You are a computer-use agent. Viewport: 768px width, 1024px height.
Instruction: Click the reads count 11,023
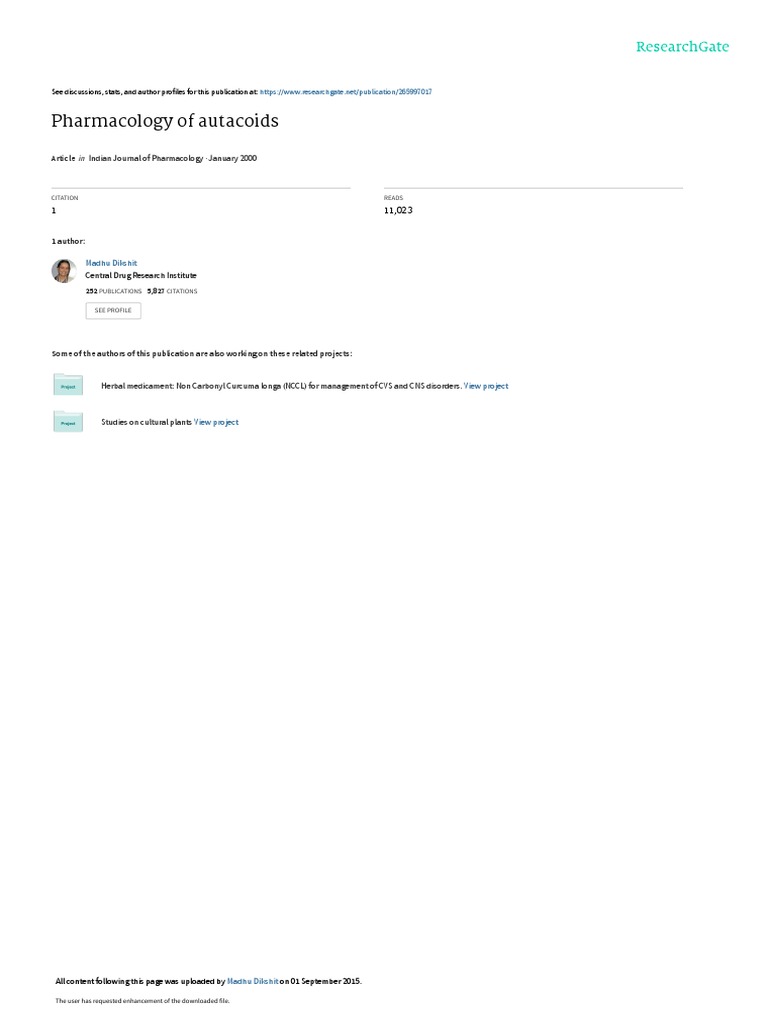(x=398, y=210)
